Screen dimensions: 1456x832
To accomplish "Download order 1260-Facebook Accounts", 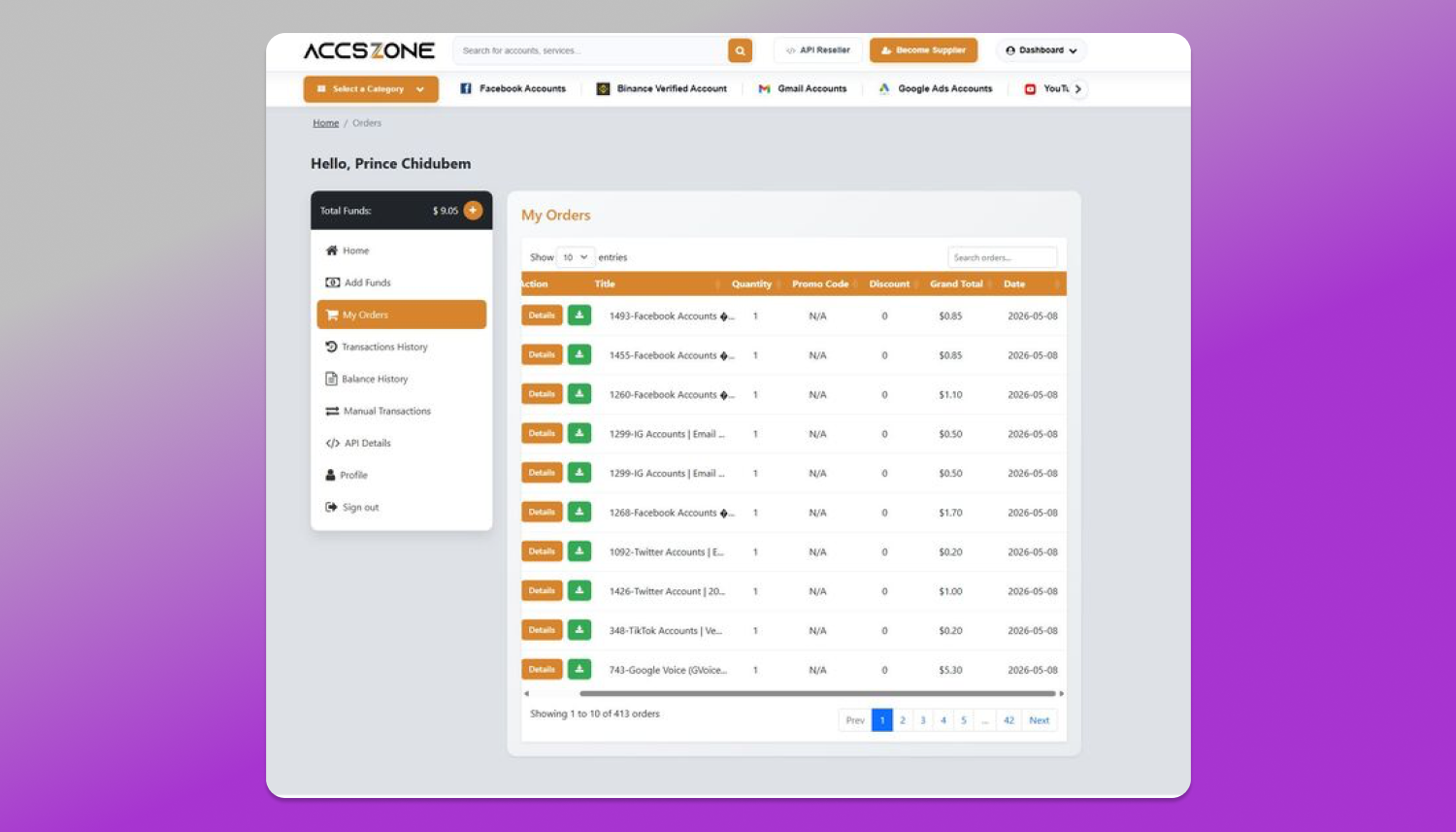I will (579, 394).
